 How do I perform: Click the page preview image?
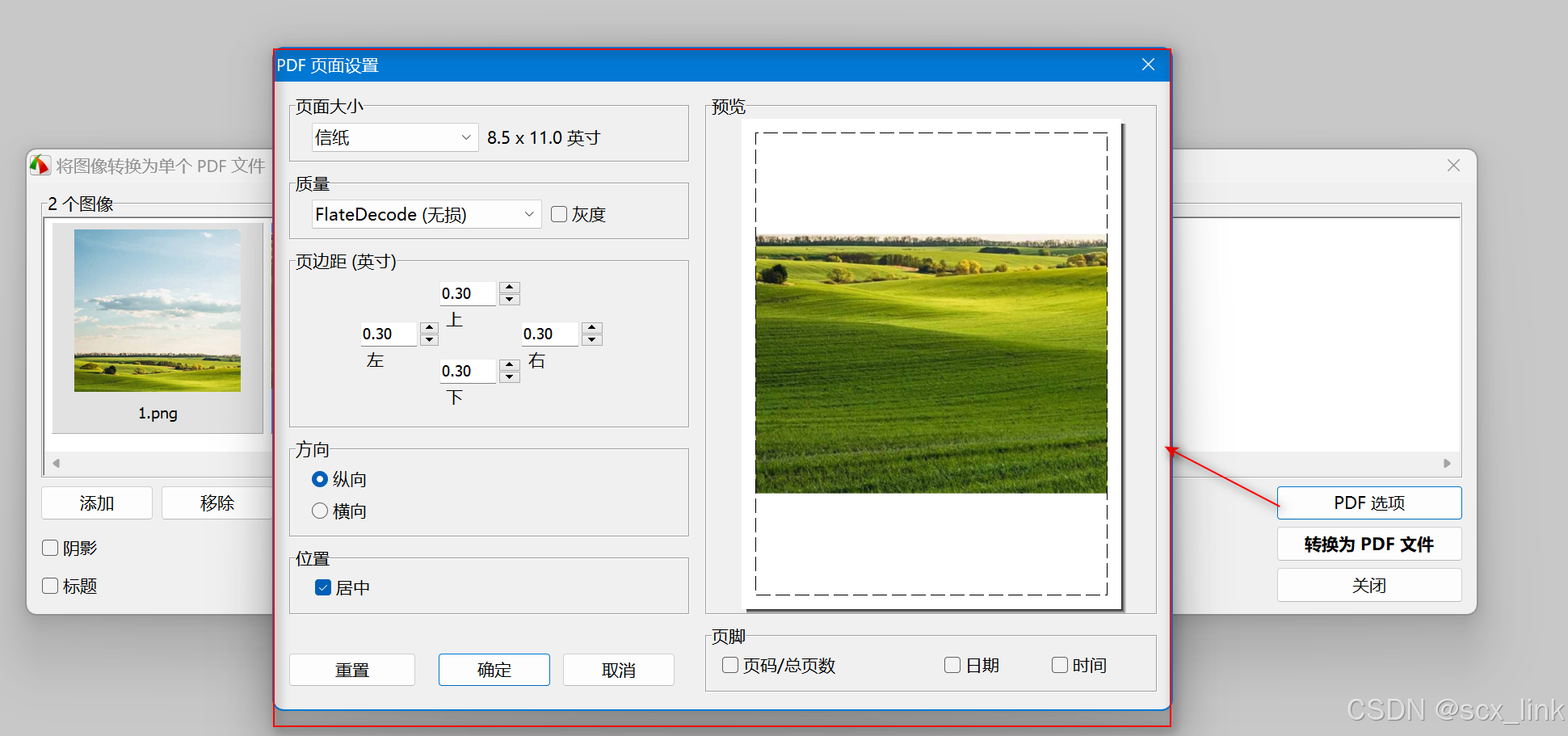[931, 364]
